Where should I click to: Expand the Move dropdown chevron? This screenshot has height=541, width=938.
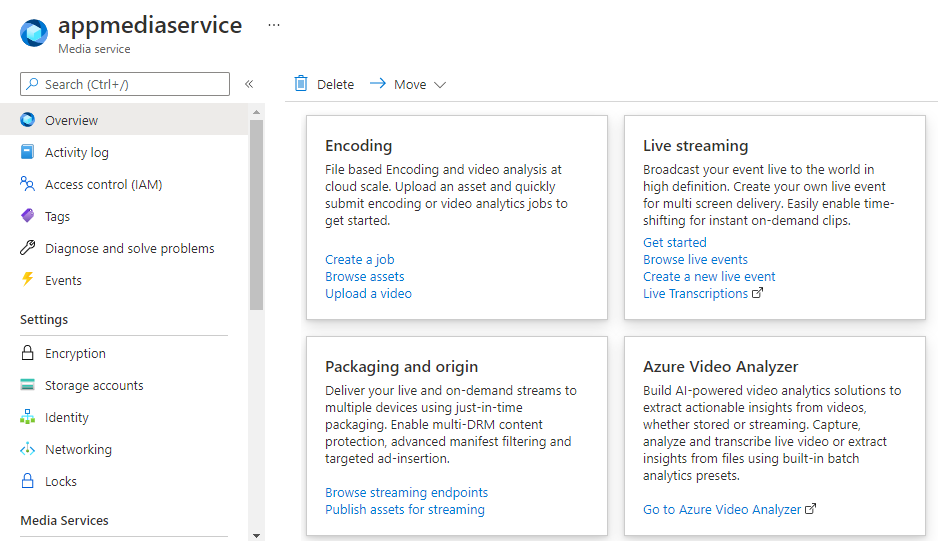pos(440,85)
